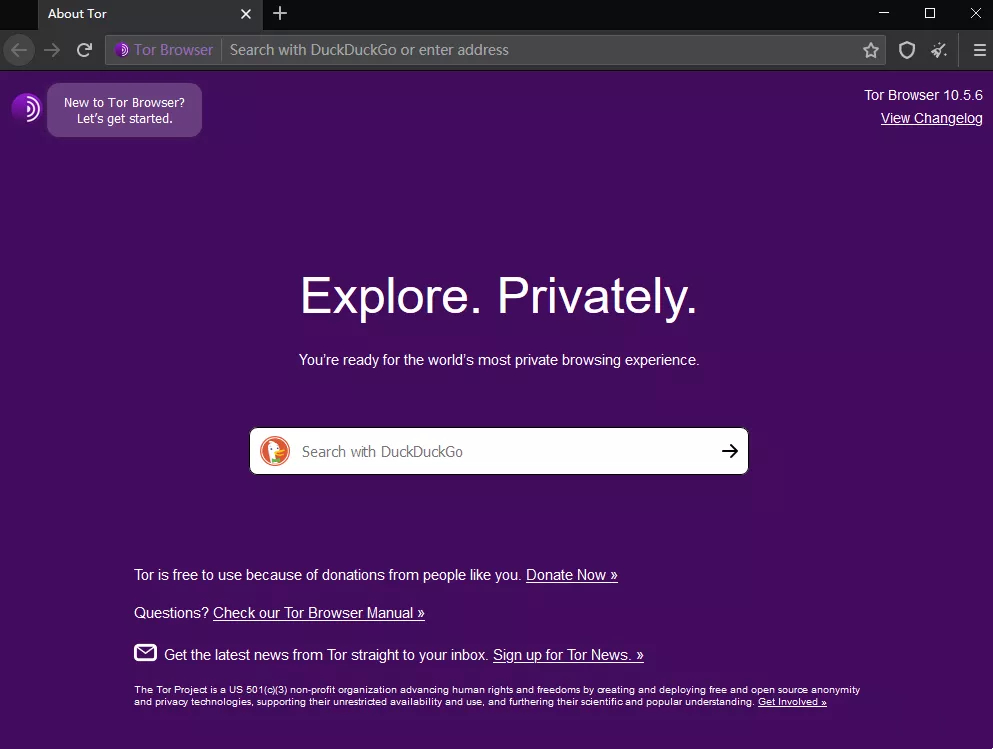The height and width of the screenshot is (749, 993).
Task: Open the hamburger application menu
Action: pyautogui.click(x=979, y=50)
